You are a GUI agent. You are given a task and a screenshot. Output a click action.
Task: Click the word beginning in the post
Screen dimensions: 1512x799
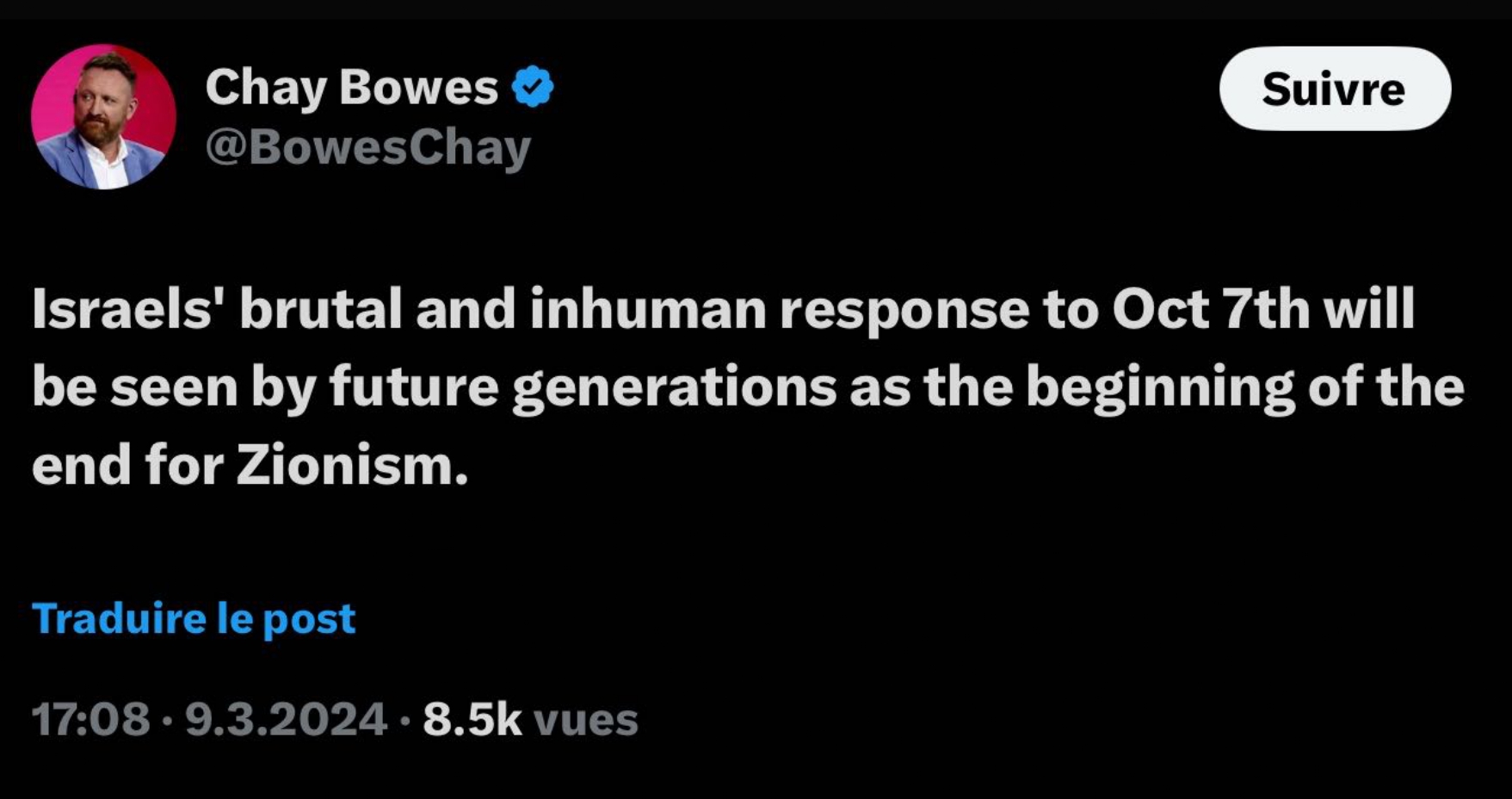point(1159,387)
